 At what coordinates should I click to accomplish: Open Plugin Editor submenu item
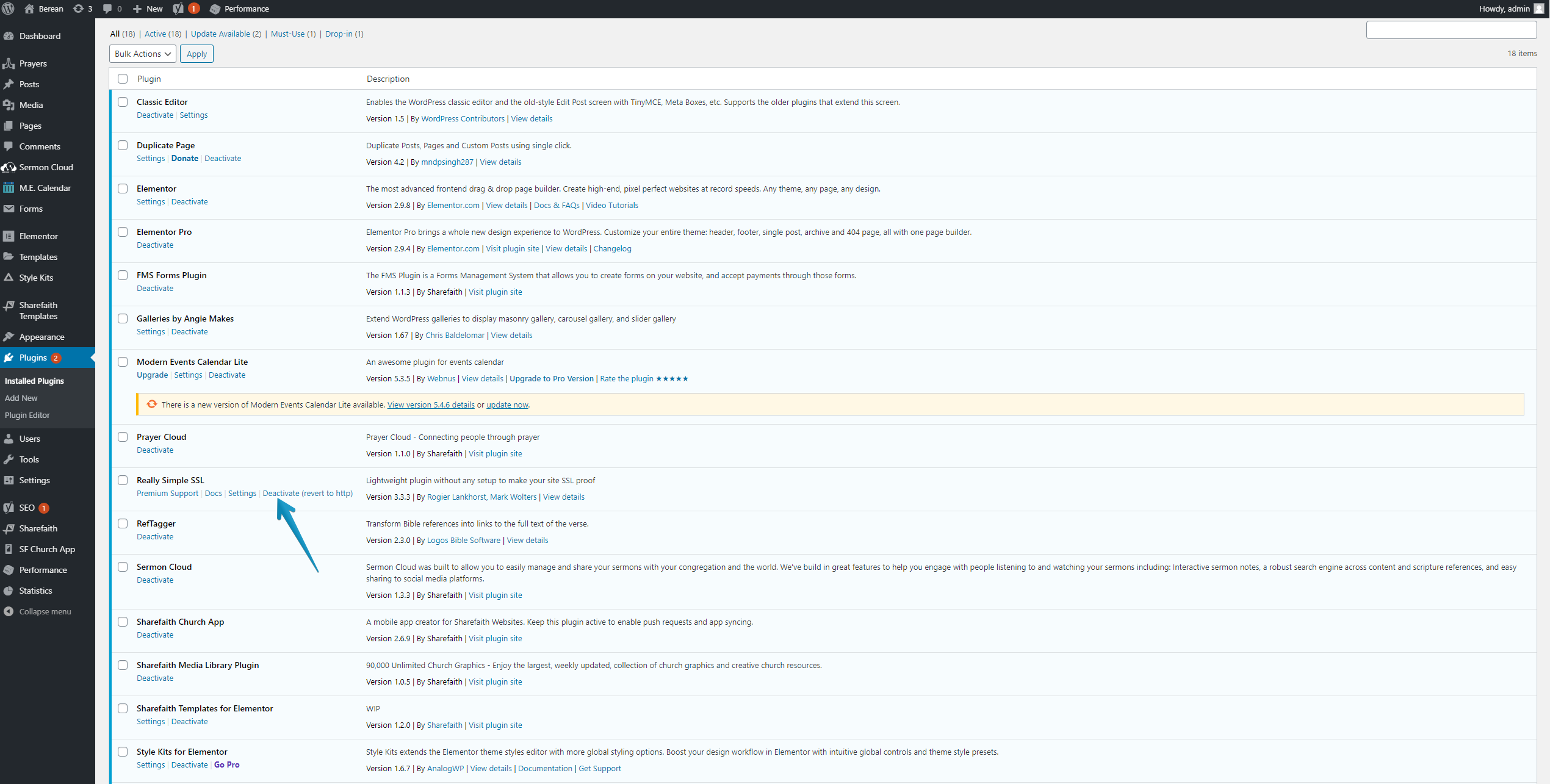click(x=27, y=415)
